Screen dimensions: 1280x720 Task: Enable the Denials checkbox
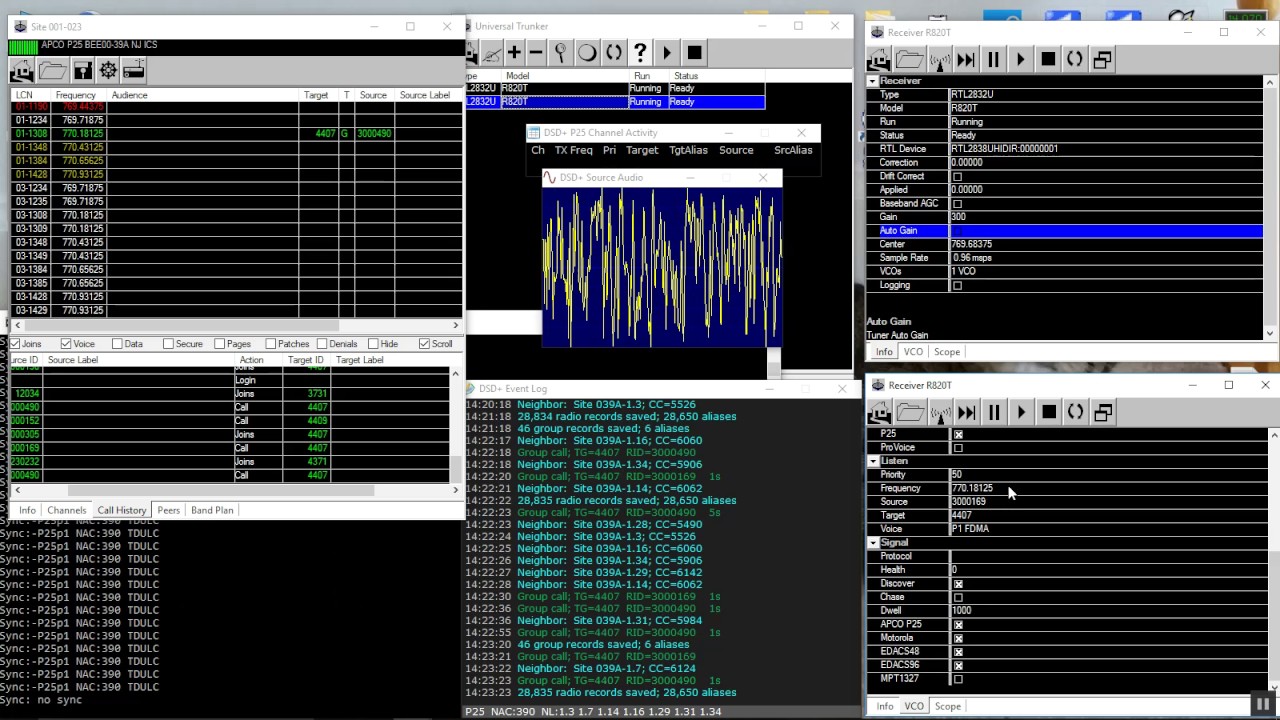click(321, 344)
